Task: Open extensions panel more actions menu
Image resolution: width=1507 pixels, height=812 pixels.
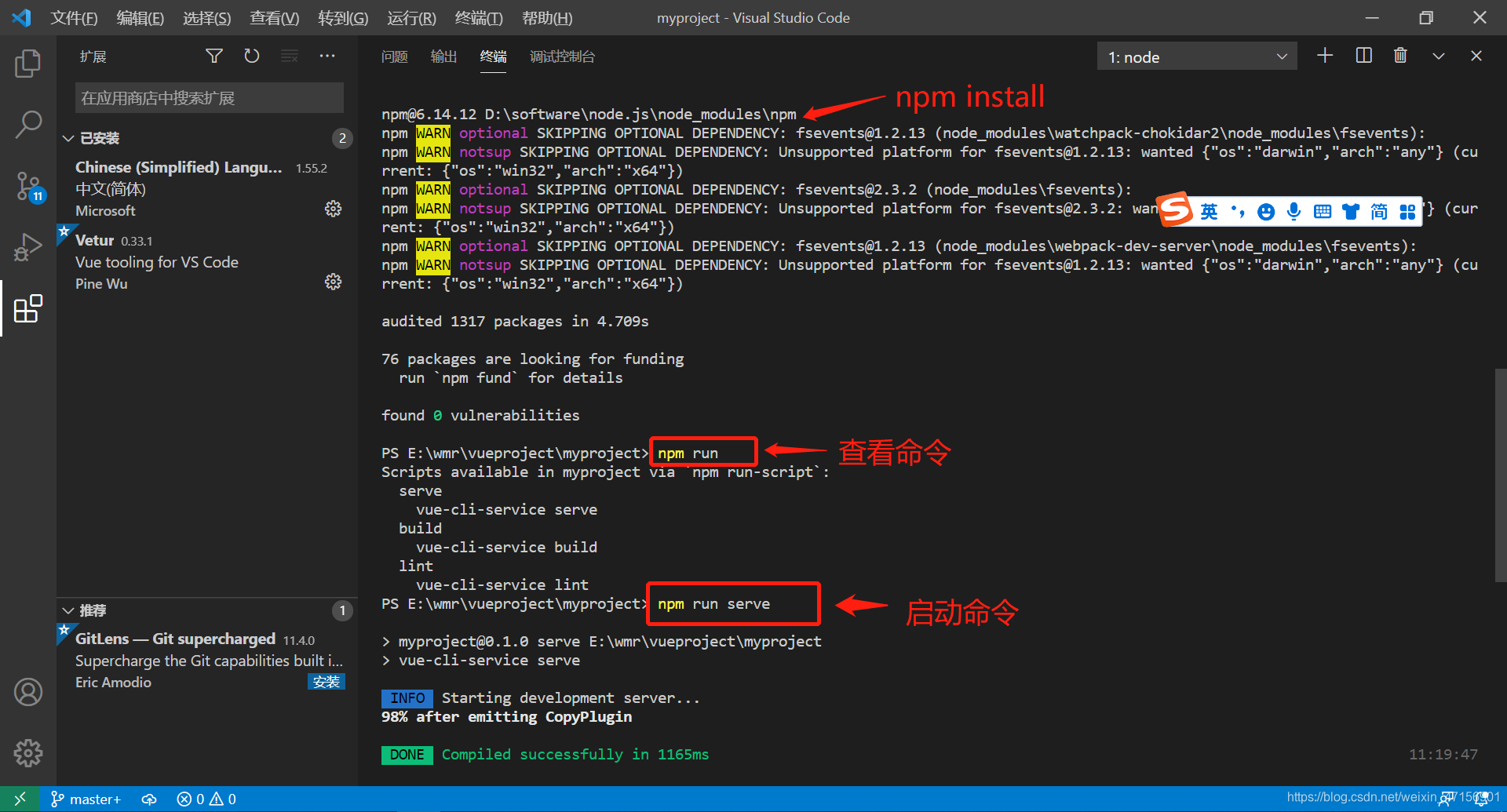Action: 327,56
